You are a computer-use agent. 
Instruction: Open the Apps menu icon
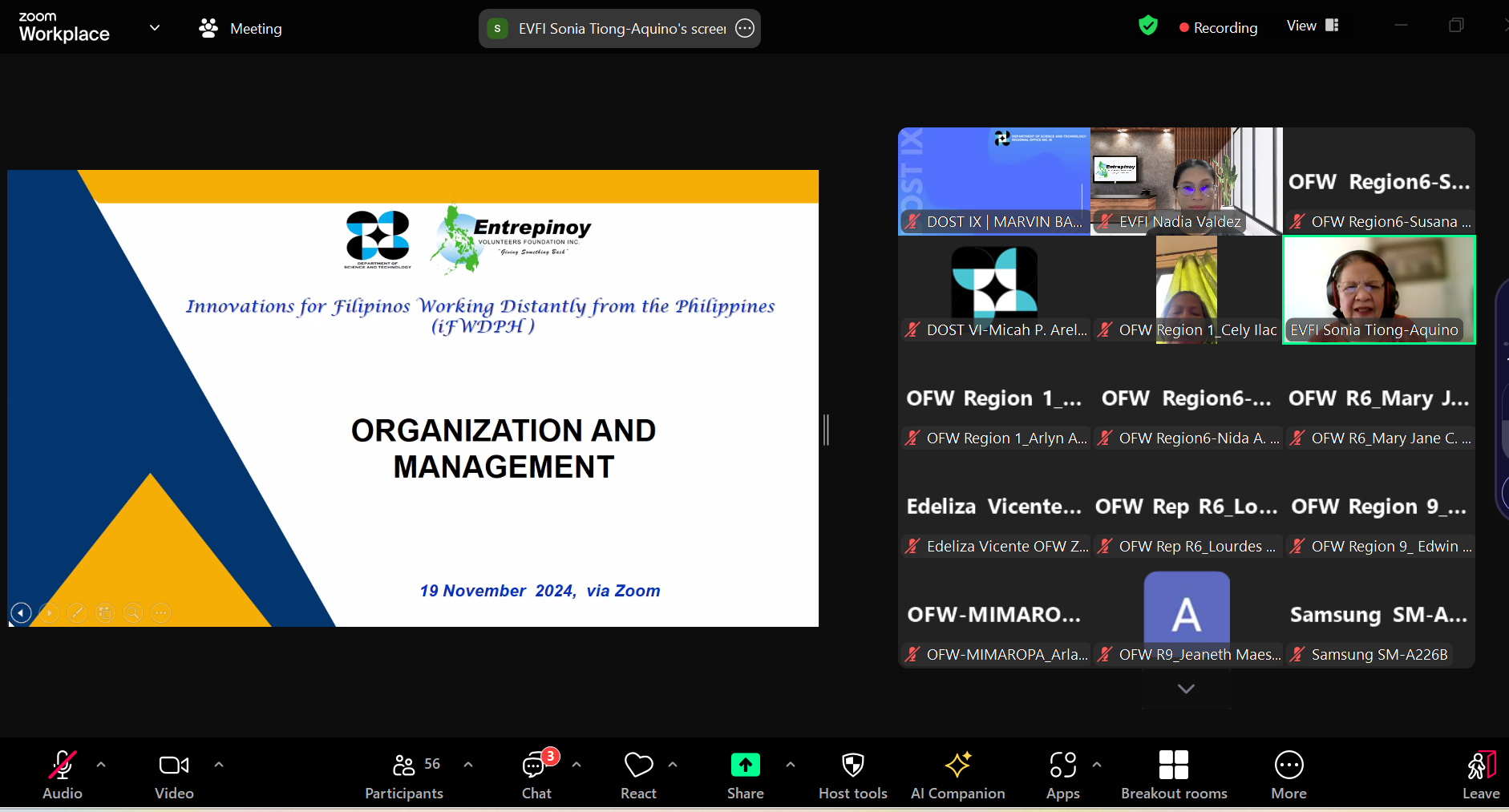1062,774
